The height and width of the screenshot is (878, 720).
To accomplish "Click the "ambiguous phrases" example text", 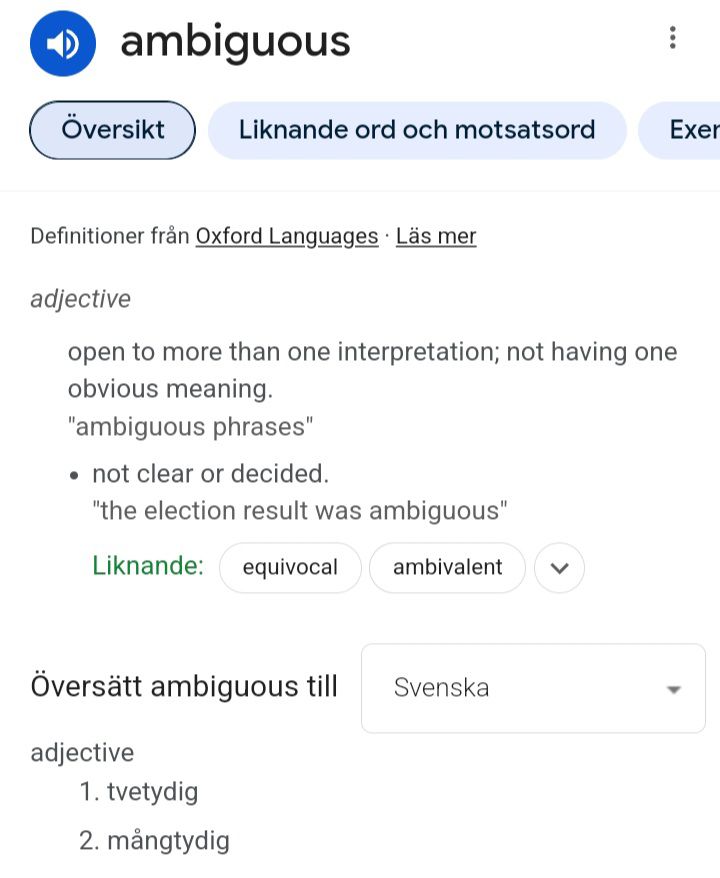I will (190, 427).
